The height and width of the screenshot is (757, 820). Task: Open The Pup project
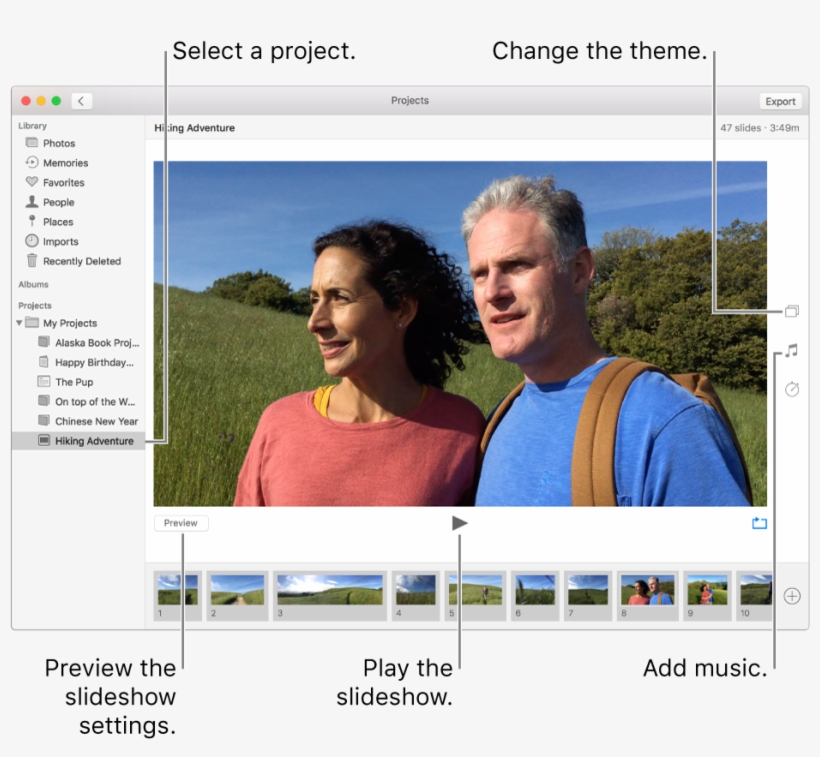tap(75, 382)
